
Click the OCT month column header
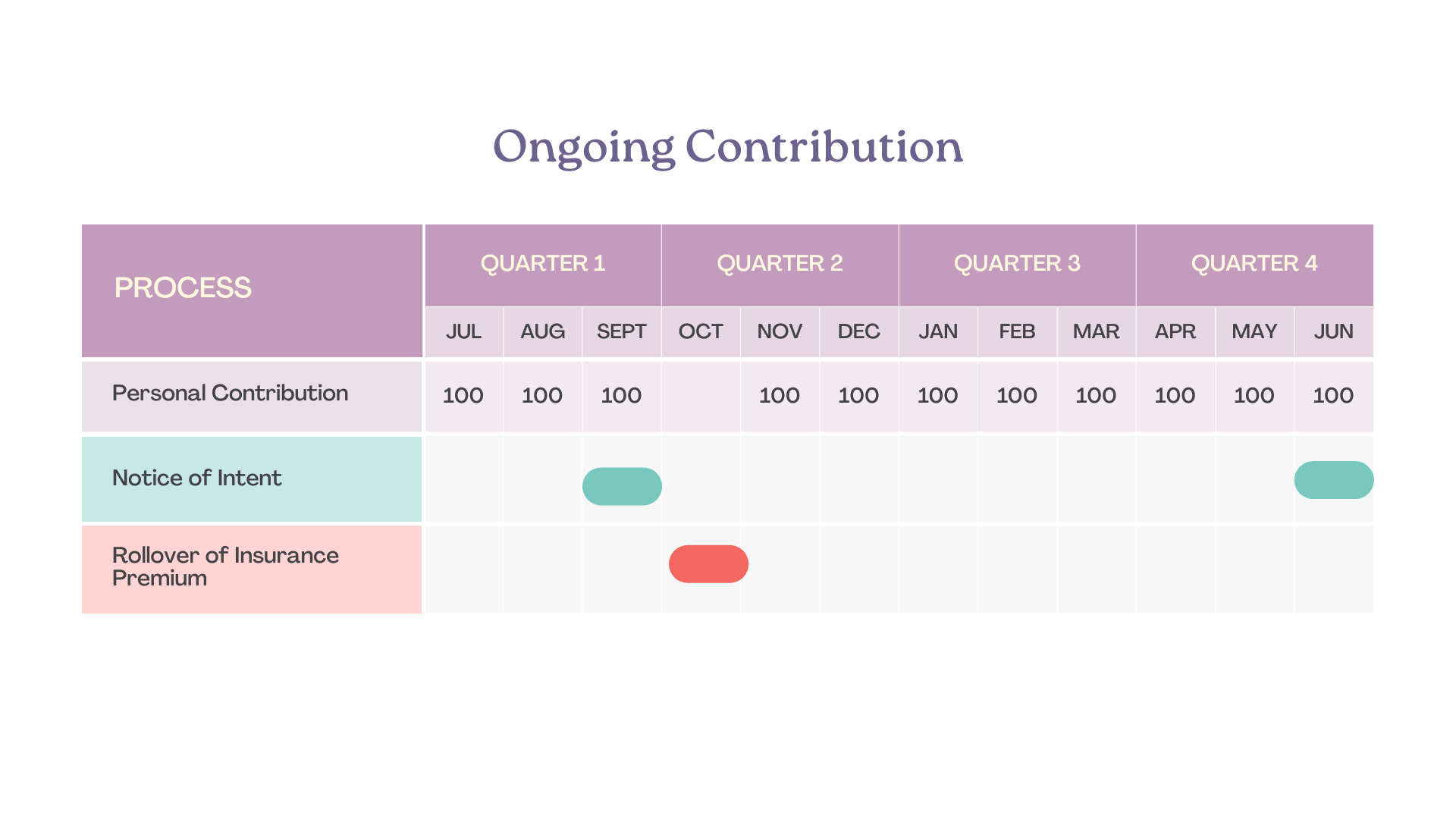pos(701,332)
